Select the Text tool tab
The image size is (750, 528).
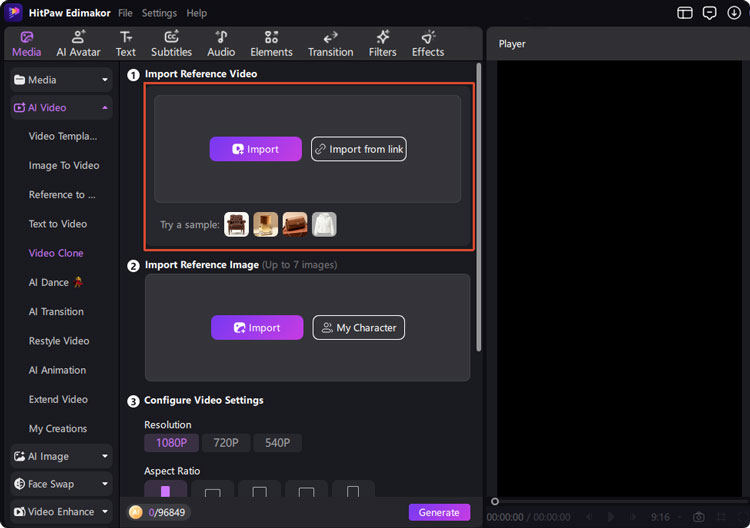(126, 44)
